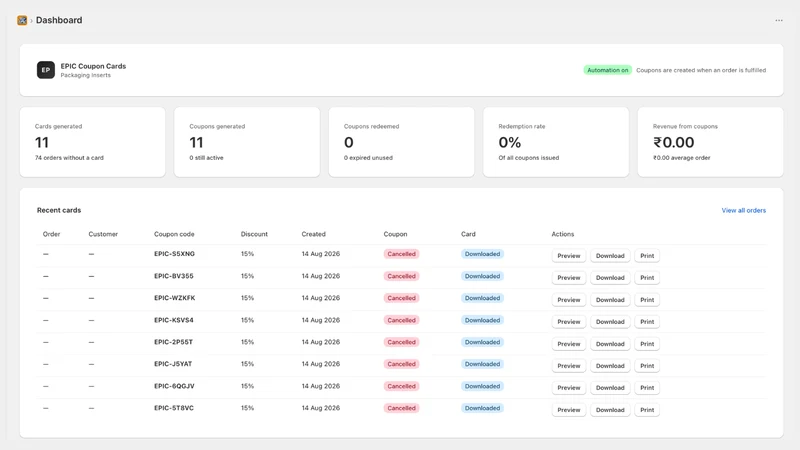
Task: Click the app icon beside Dashboard breadcrumb
Action: 22,20
